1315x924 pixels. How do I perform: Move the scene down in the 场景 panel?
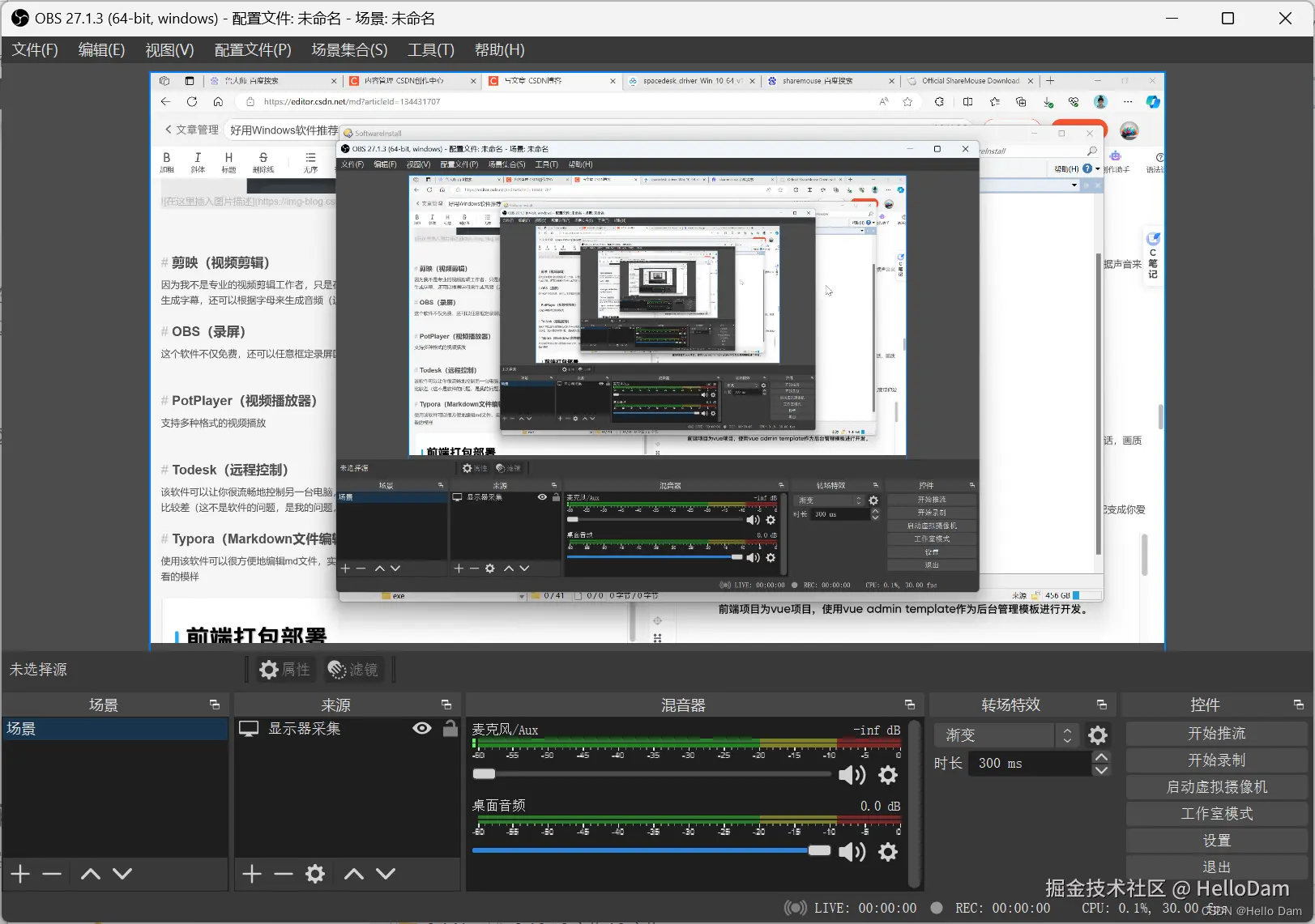point(122,874)
